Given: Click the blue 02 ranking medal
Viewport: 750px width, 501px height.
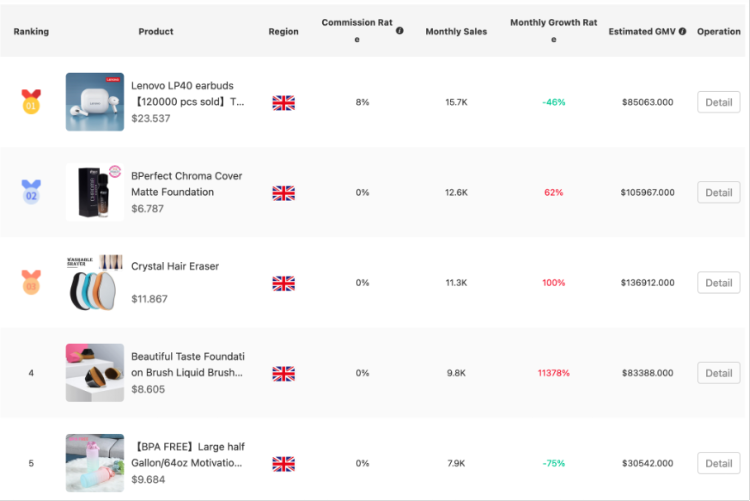Looking at the screenshot, I should (x=31, y=192).
